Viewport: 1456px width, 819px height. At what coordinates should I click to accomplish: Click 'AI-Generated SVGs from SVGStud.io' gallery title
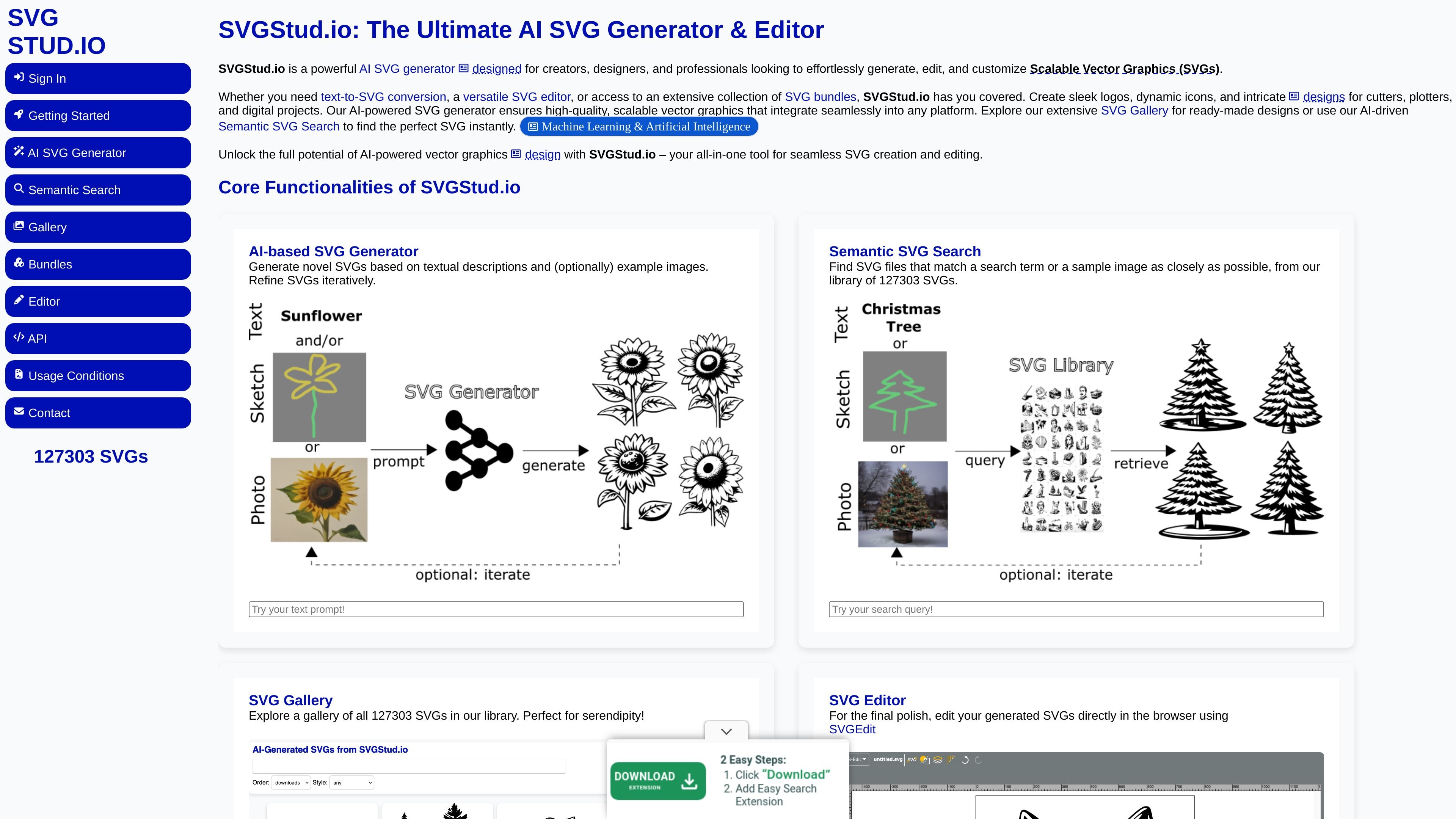point(330,750)
